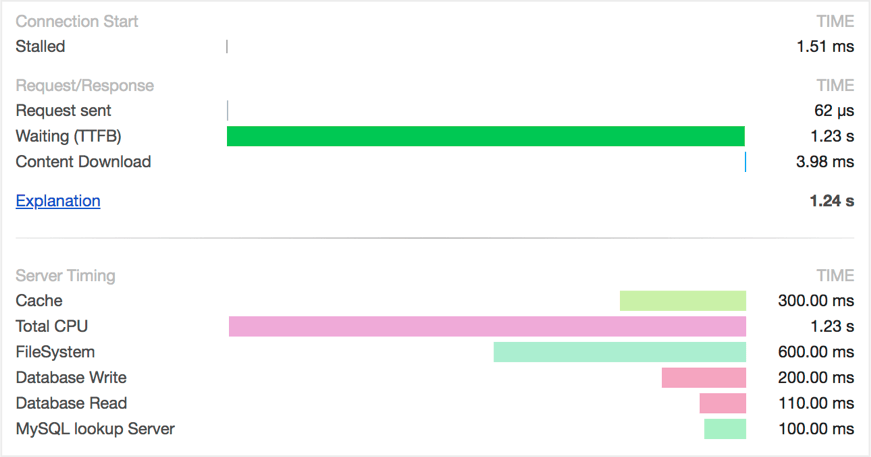
Task: Select the Connection Start section header
Action: click(77, 21)
